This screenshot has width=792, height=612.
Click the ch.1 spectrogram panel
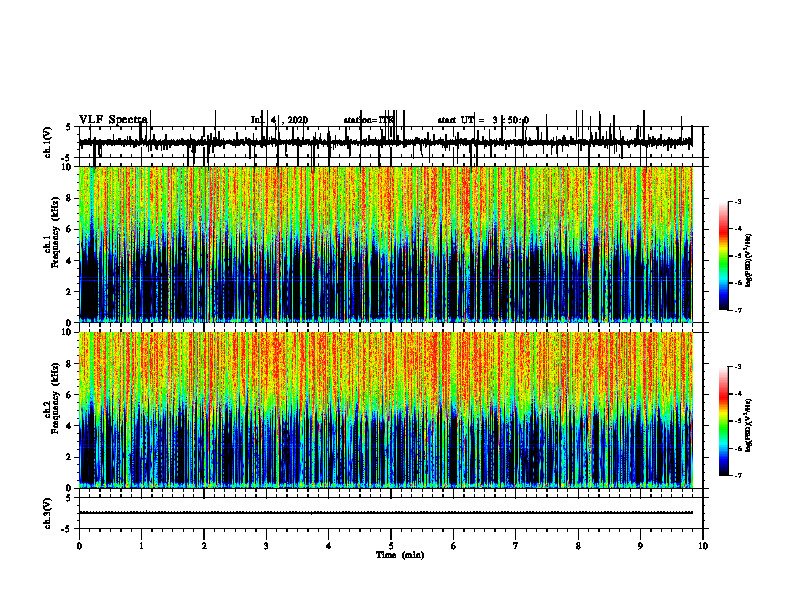pyautogui.click(x=385, y=244)
